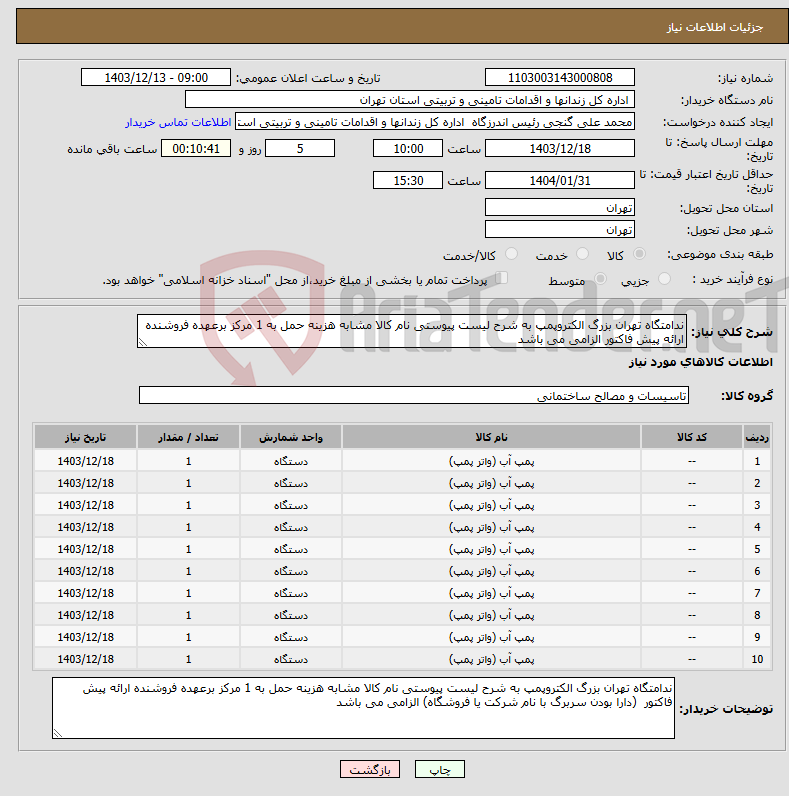Click the general description text area
Image resolution: width=789 pixels, height=796 pixels.
point(412,331)
